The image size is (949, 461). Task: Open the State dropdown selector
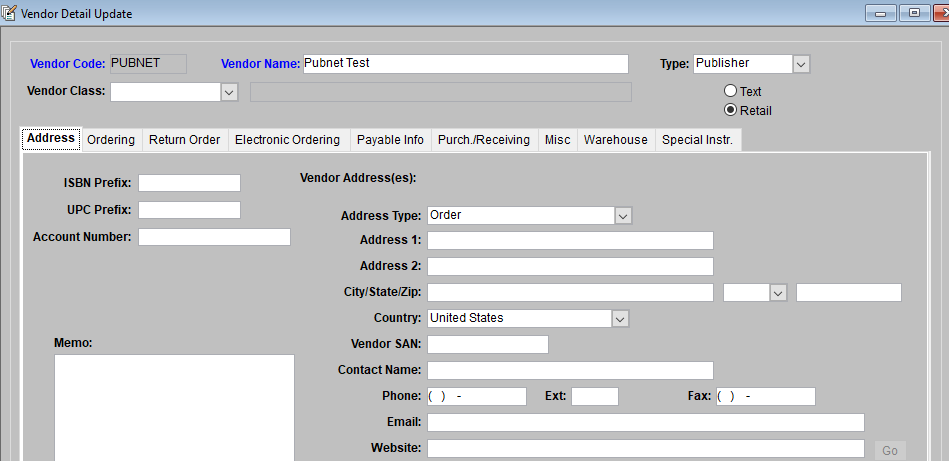(778, 292)
